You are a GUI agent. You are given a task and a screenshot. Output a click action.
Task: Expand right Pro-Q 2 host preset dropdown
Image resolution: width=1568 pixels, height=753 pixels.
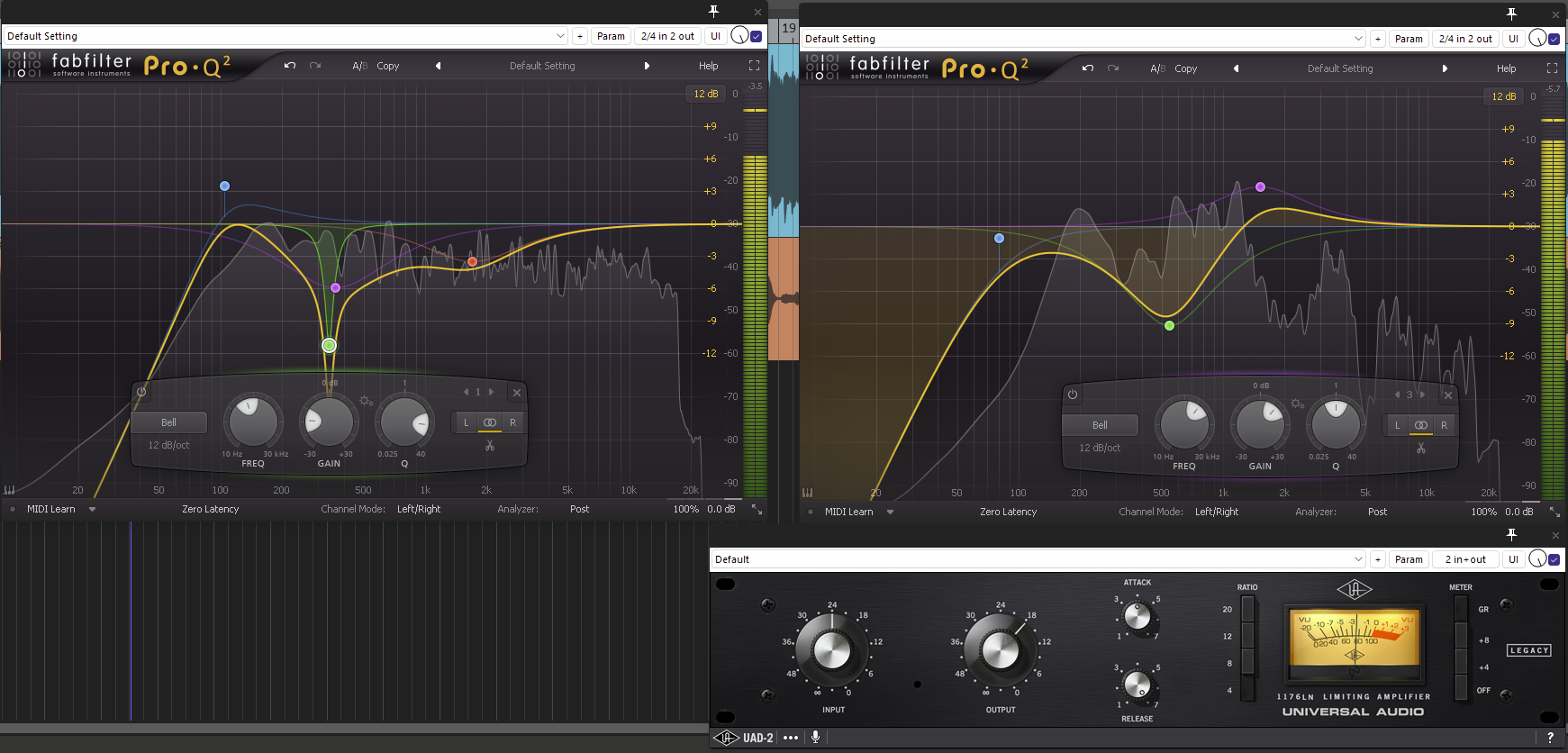[x=1358, y=39]
